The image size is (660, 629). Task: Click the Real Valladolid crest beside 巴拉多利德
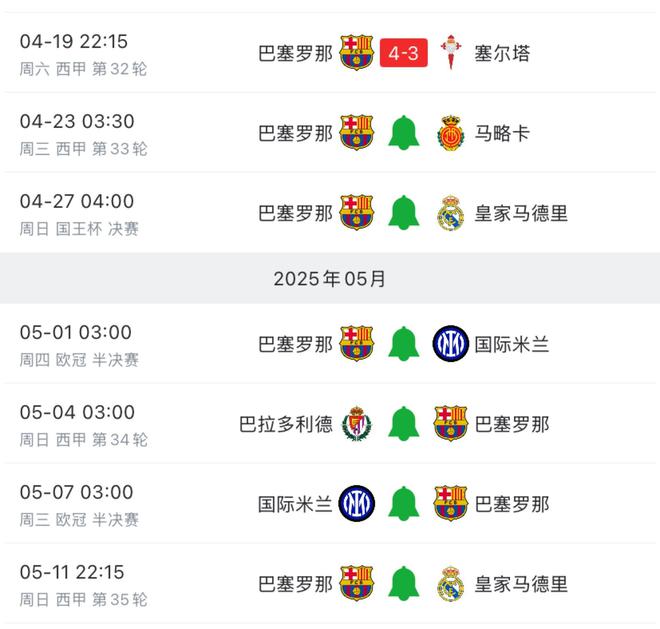click(x=357, y=424)
